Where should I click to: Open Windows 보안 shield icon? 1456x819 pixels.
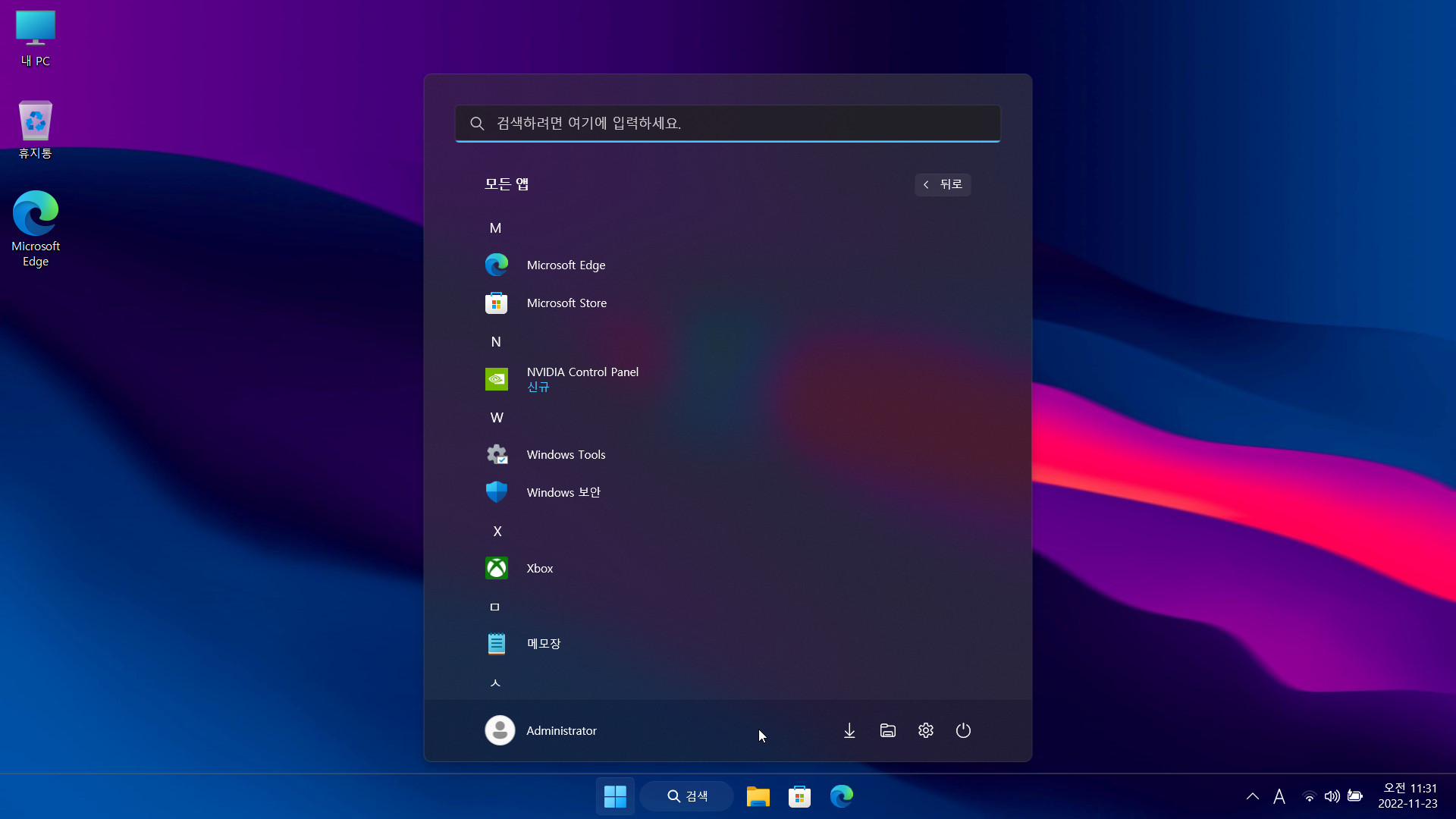click(x=497, y=492)
